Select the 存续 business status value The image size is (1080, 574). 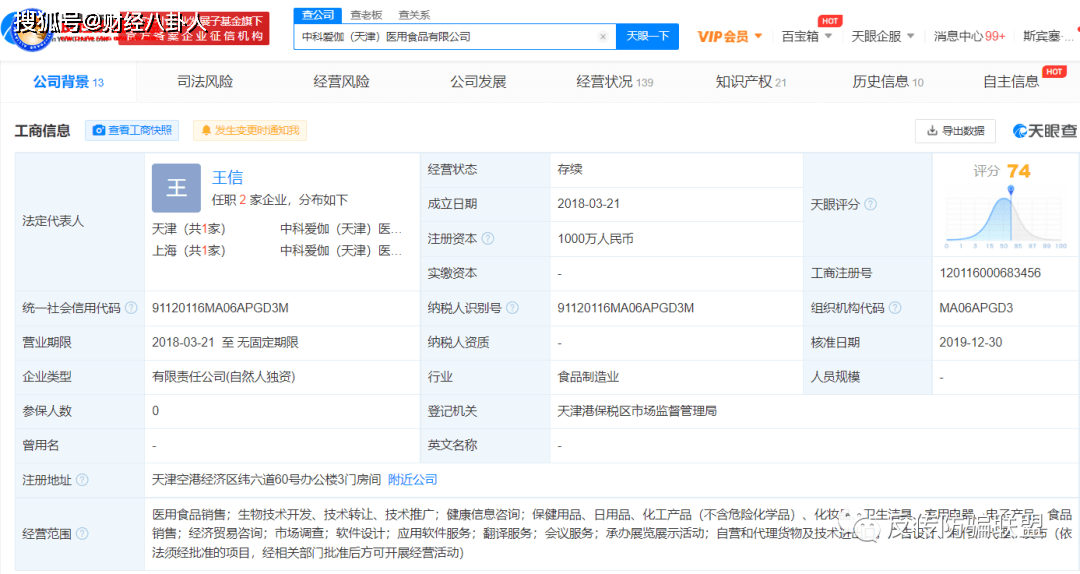pos(570,170)
